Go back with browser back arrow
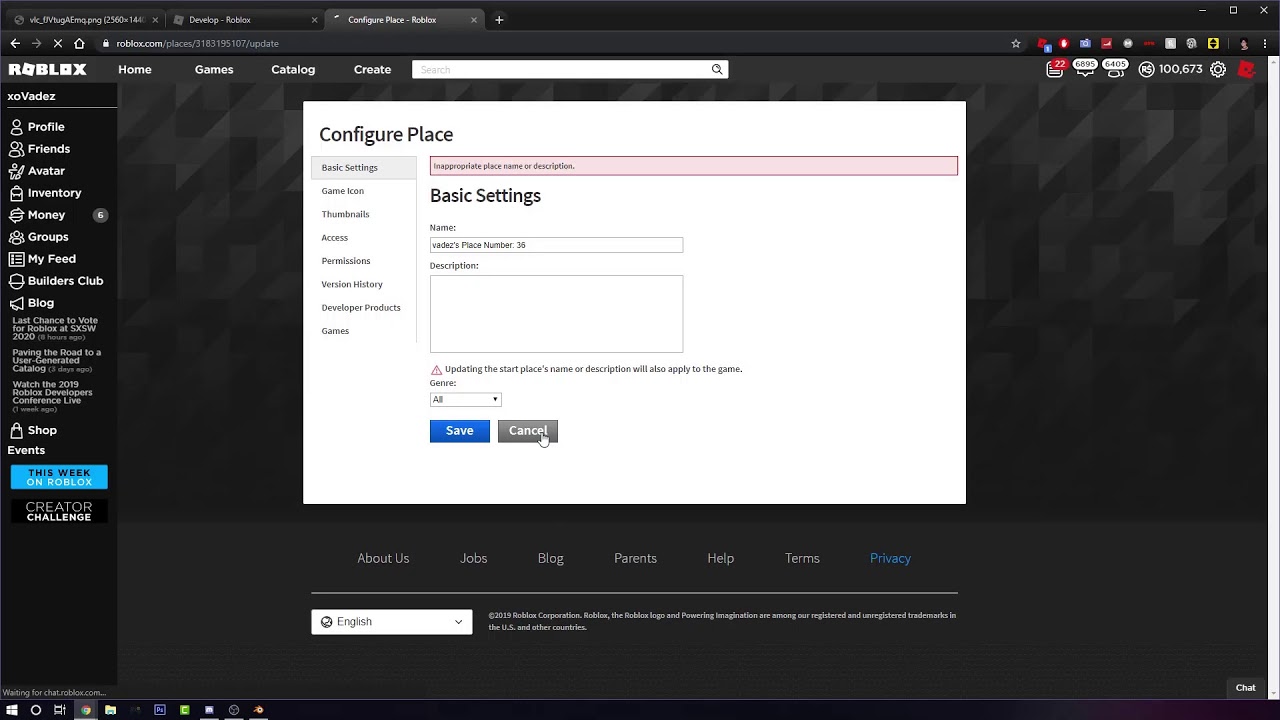The image size is (1280, 720). point(15,44)
